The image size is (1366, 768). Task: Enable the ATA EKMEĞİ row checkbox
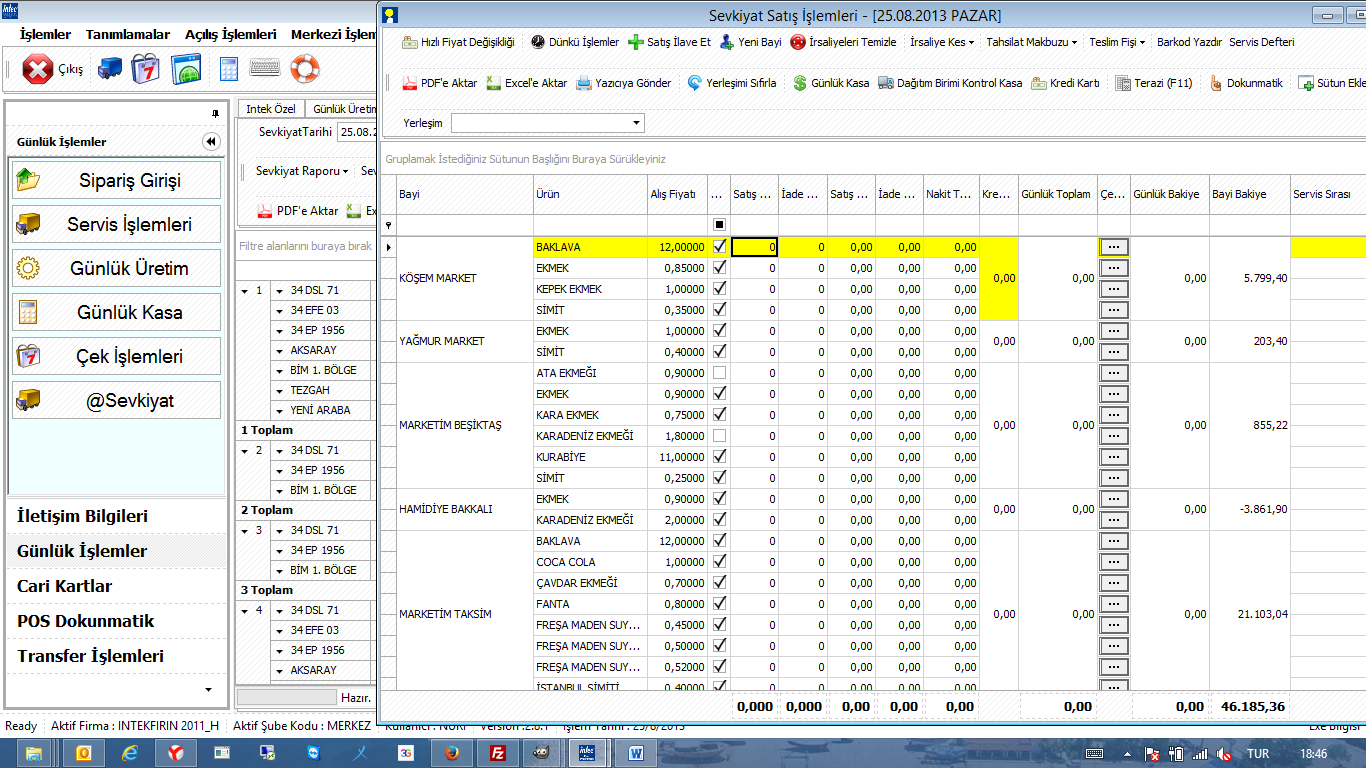pos(718,373)
